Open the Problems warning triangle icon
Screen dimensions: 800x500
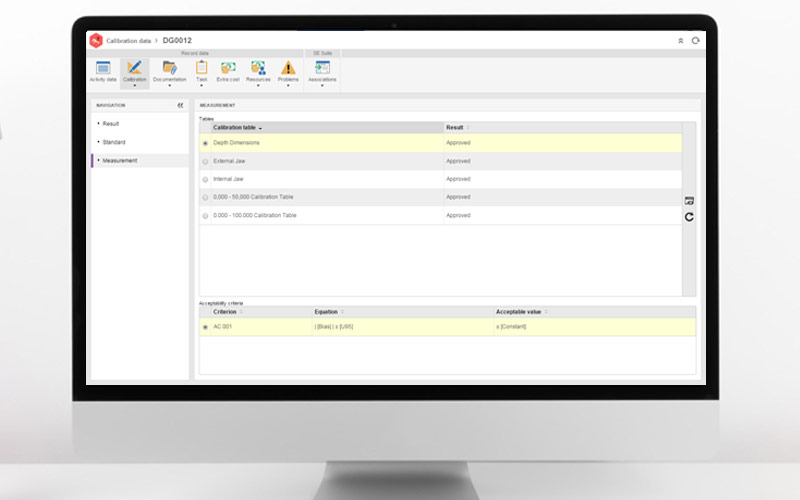click(x=288, y=68)
